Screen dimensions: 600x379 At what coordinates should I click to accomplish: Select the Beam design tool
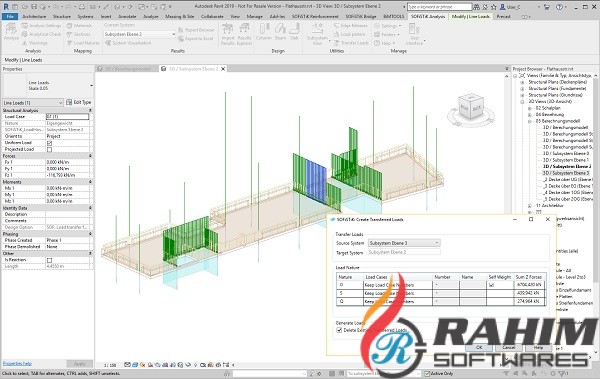click(280, 31)
